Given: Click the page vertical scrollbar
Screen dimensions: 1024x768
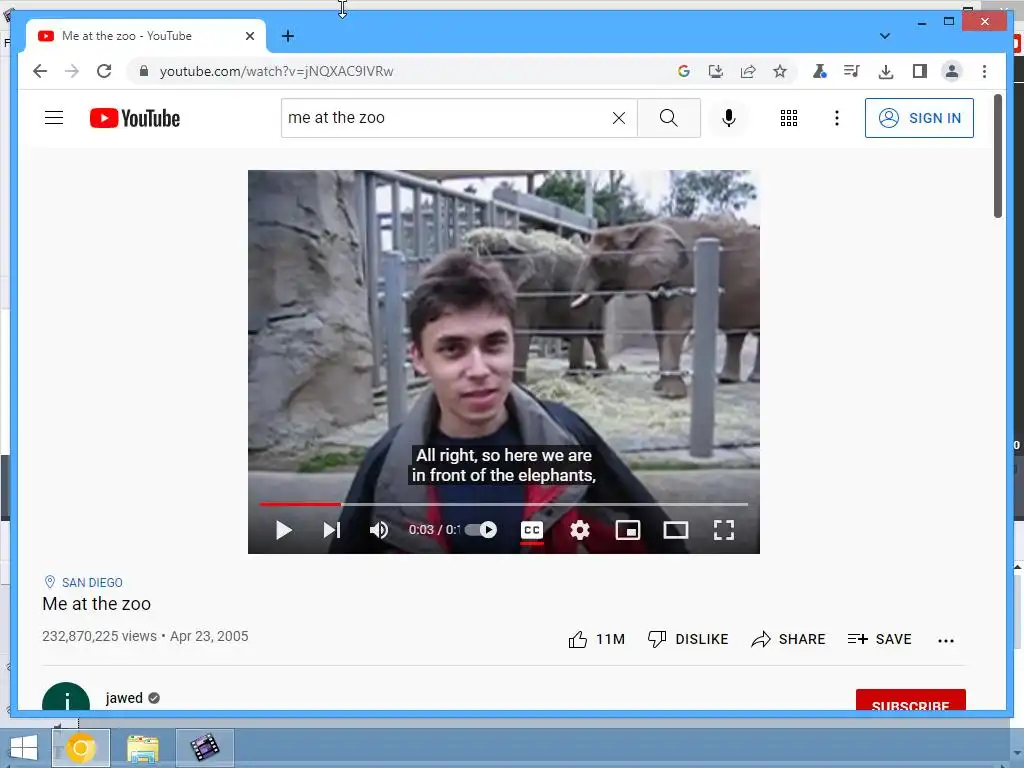Looking at the screenshot, I should click(998, 157).
